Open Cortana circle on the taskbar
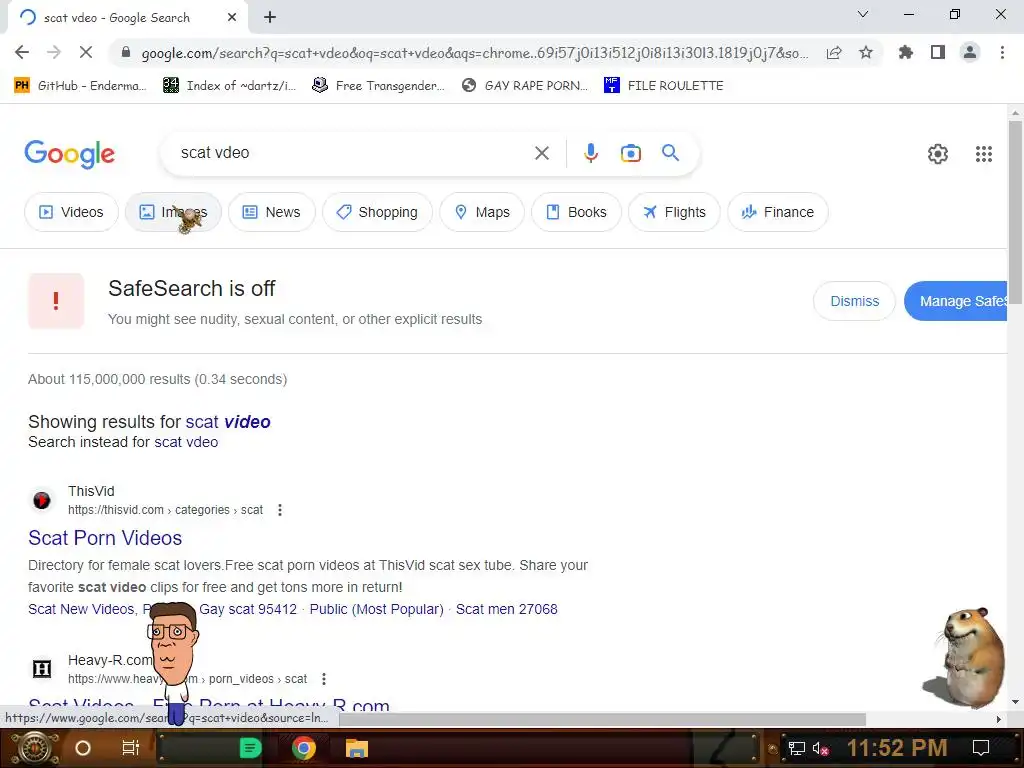The width and height of the screenshot is (1024, 768). point(83,748)
